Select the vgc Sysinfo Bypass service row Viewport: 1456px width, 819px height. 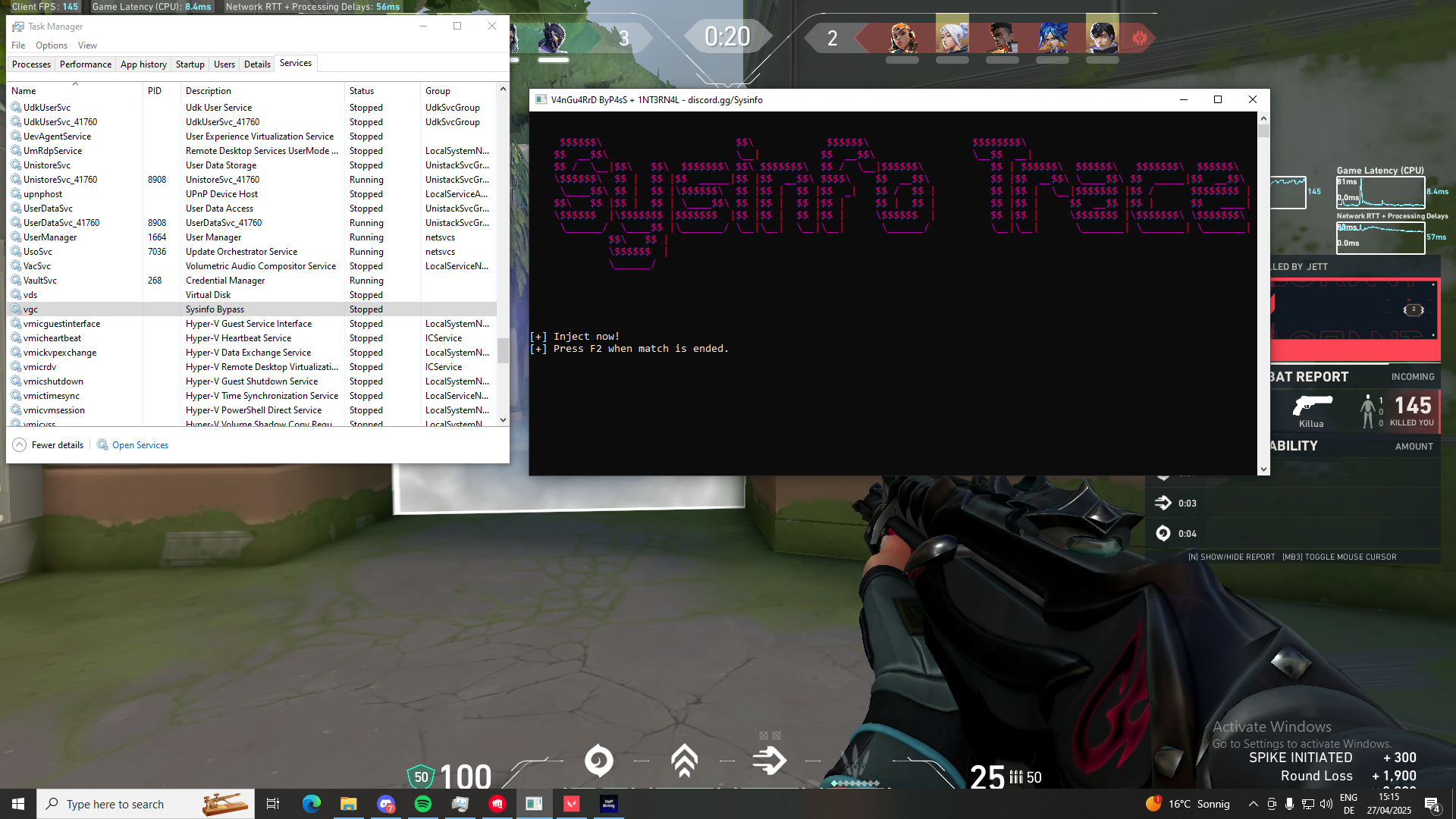(252, 309)
